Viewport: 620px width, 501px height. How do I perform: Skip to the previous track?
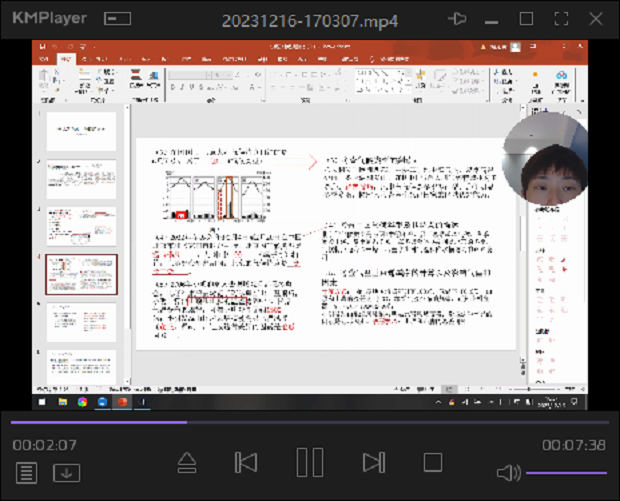coord(246,462)
